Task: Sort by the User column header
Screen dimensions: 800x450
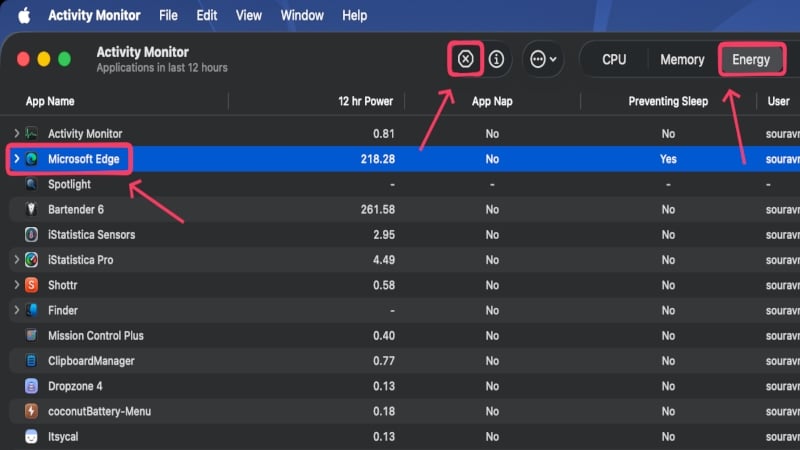Action: pos(779,101)
